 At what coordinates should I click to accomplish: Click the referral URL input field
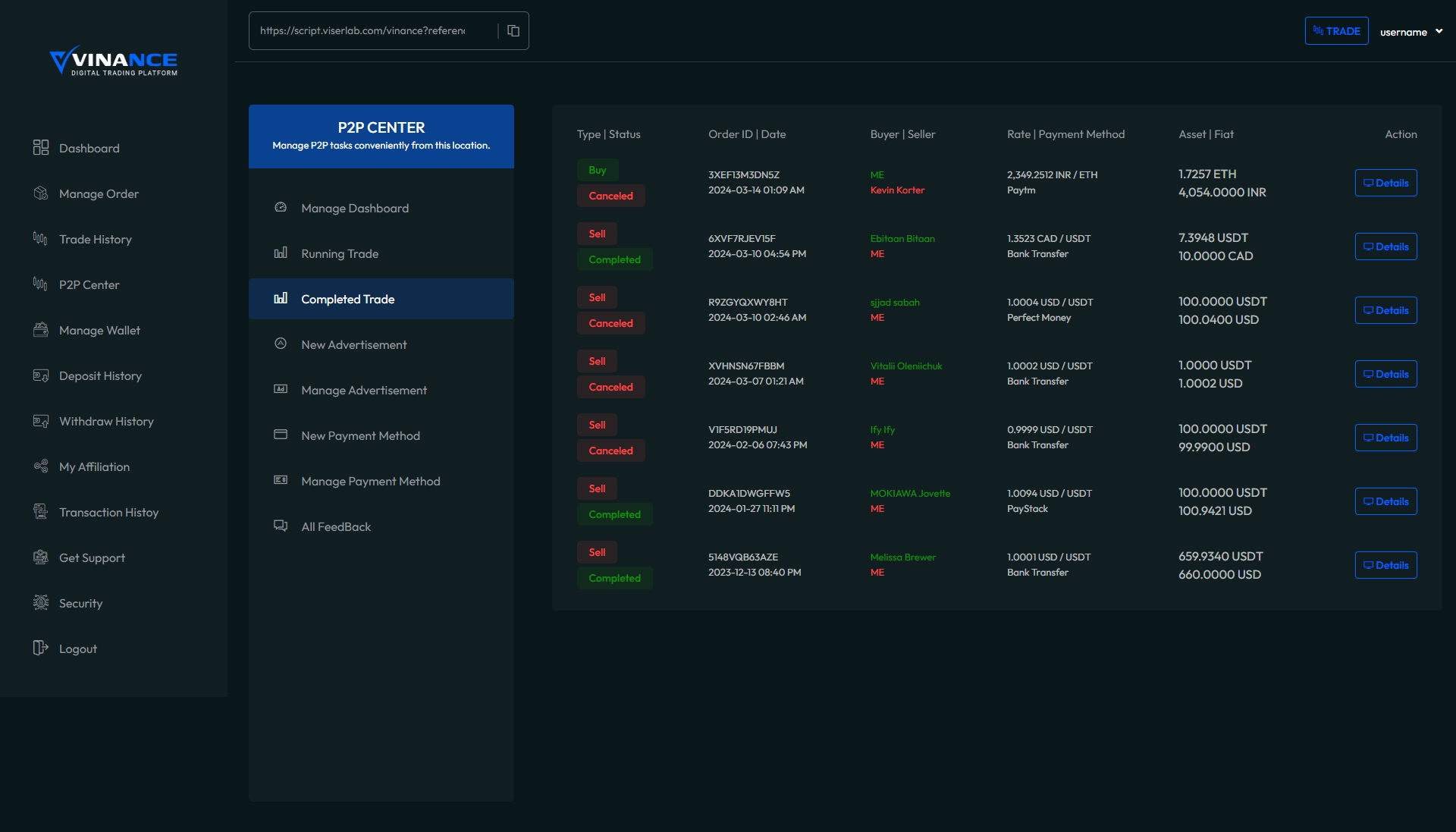click(x=364, y=31)
